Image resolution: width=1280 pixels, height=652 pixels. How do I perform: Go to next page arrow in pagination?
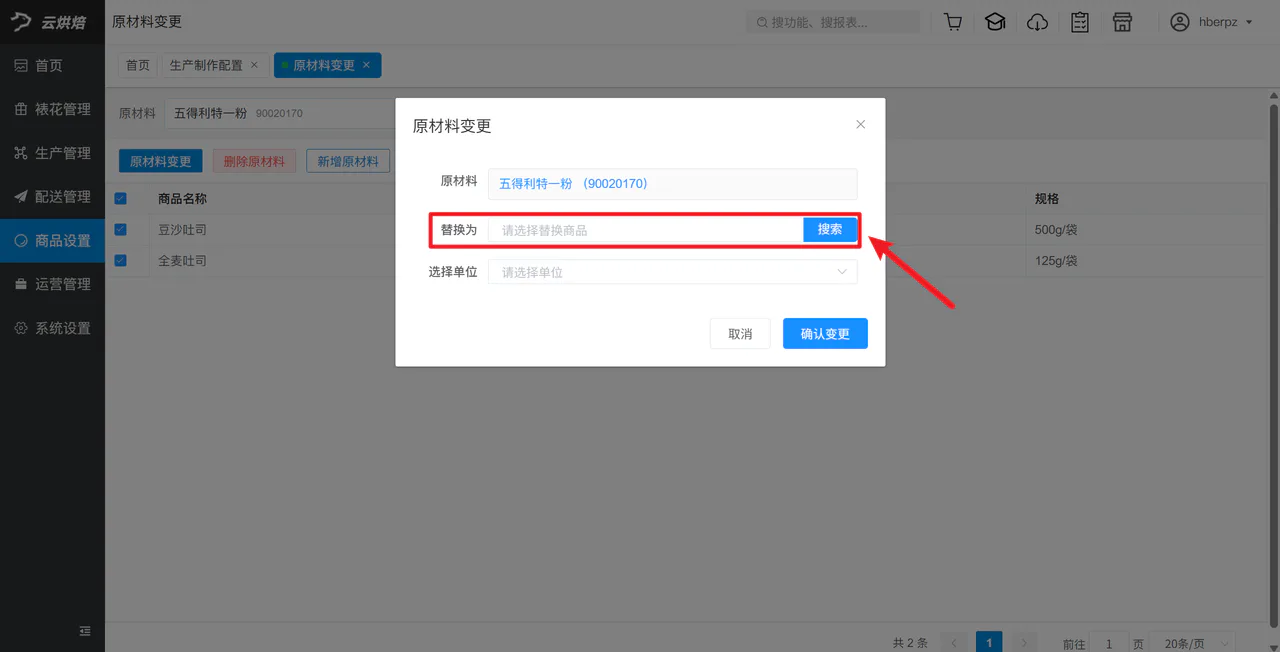tap(1023, 643)
